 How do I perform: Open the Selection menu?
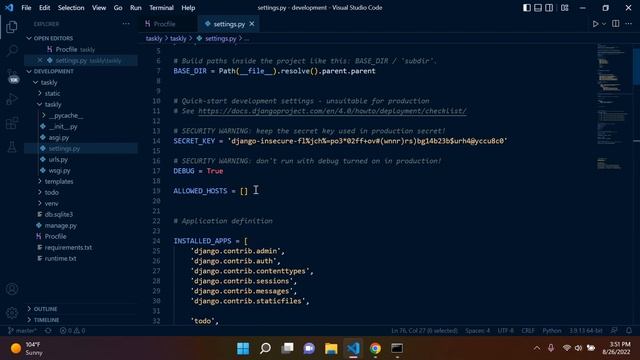pyautogui.click(x=71, y=8)
